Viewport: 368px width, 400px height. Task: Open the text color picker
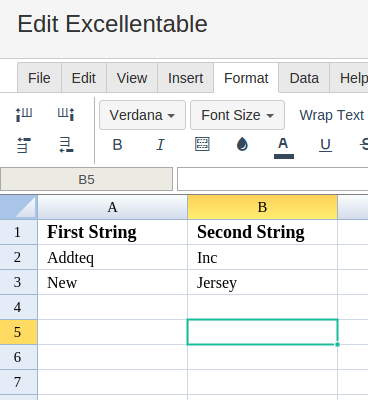tap(284, 148)
